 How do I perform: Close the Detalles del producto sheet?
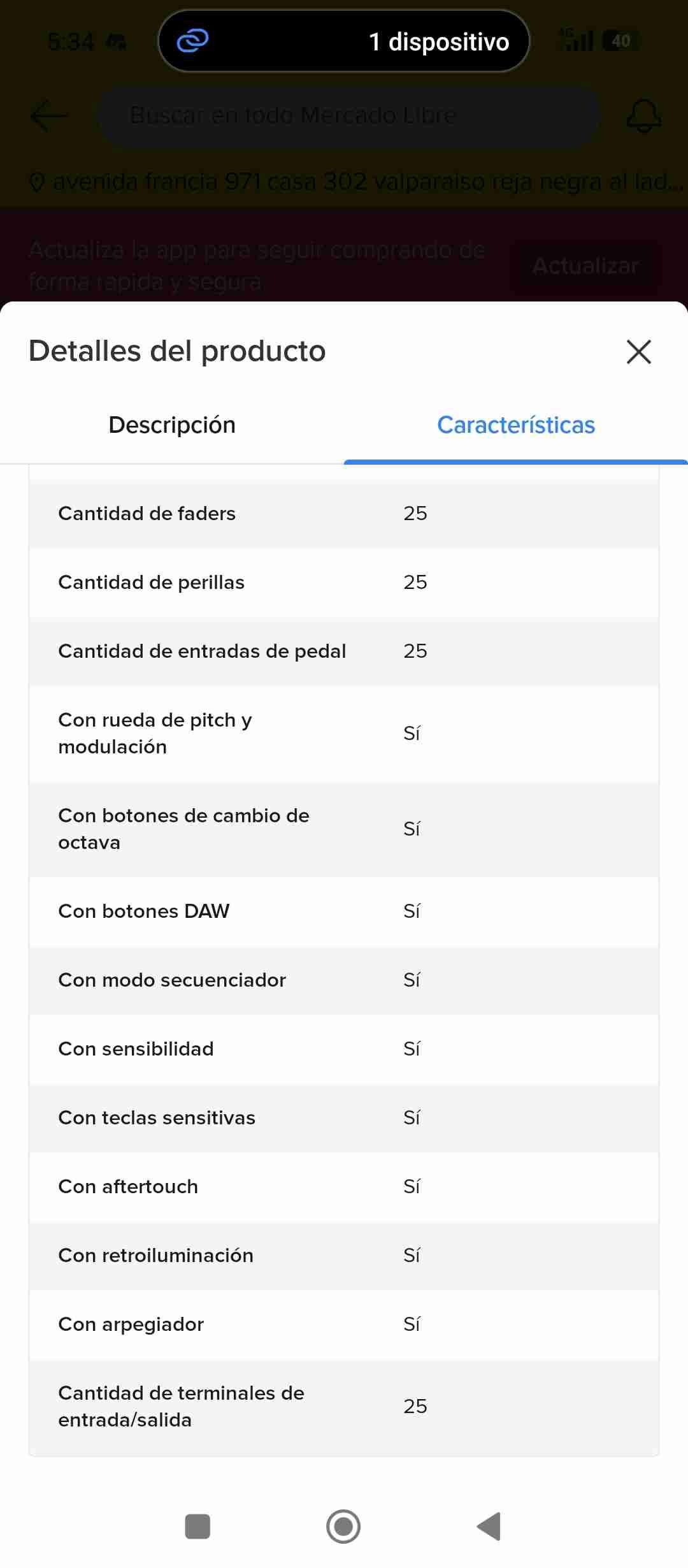tap(638, 351)
